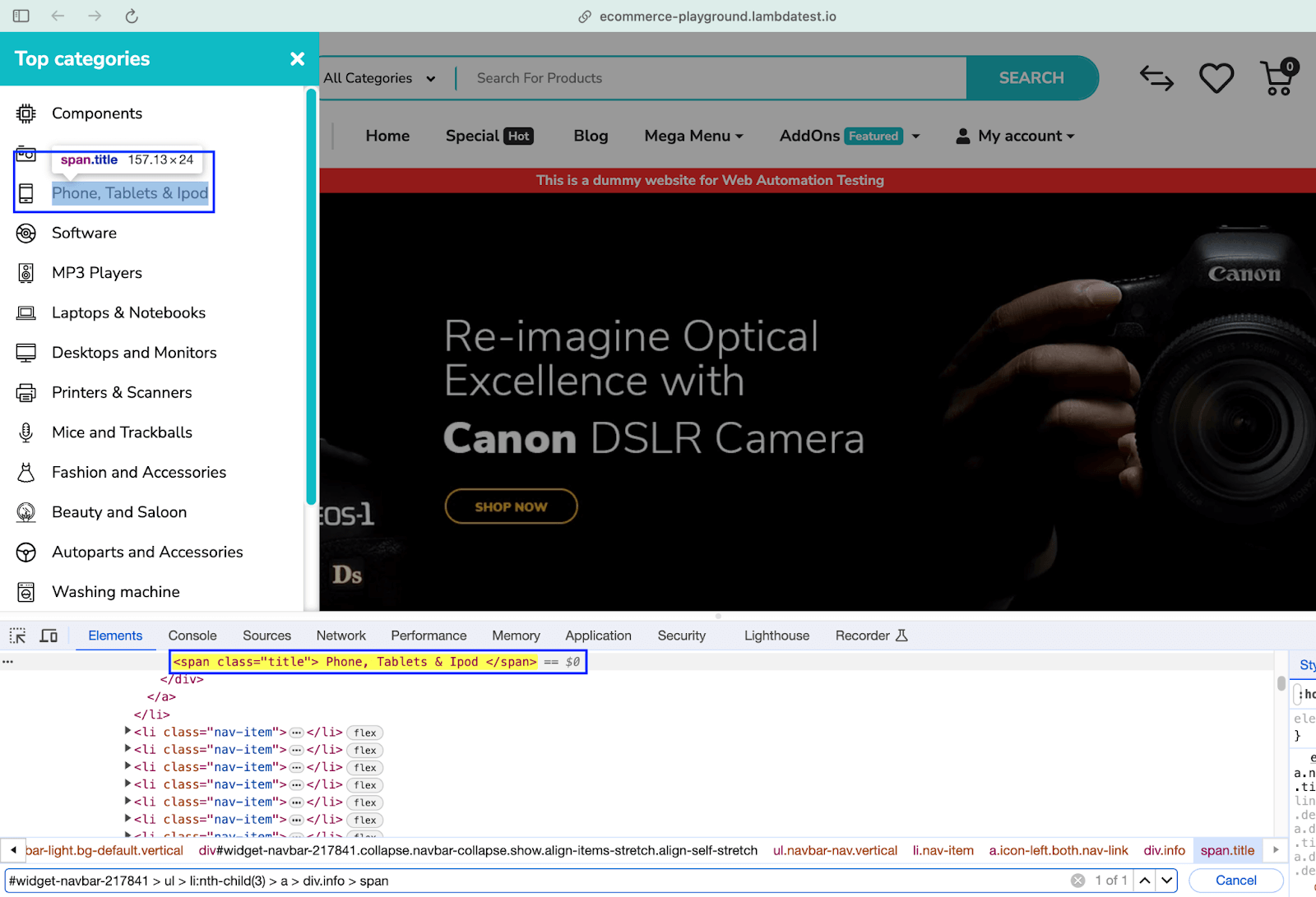1316x897 pixels.
Task: Expand the first collapsed nav-item node
Action: point(127,731)
